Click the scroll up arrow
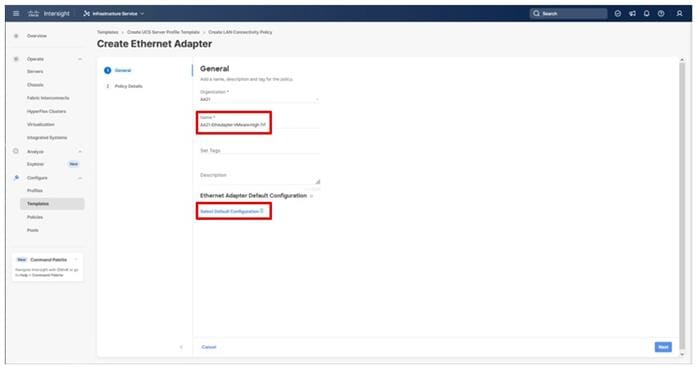This screenshot has width=698, height=370. tap(682, 59)
